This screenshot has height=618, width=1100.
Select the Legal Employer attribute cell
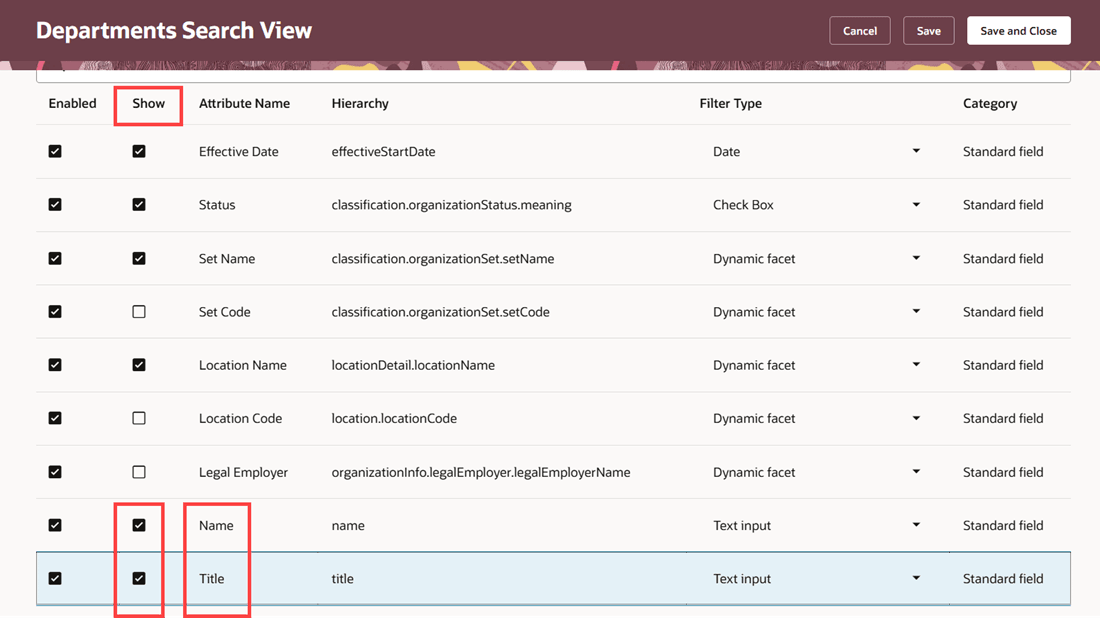243,472
